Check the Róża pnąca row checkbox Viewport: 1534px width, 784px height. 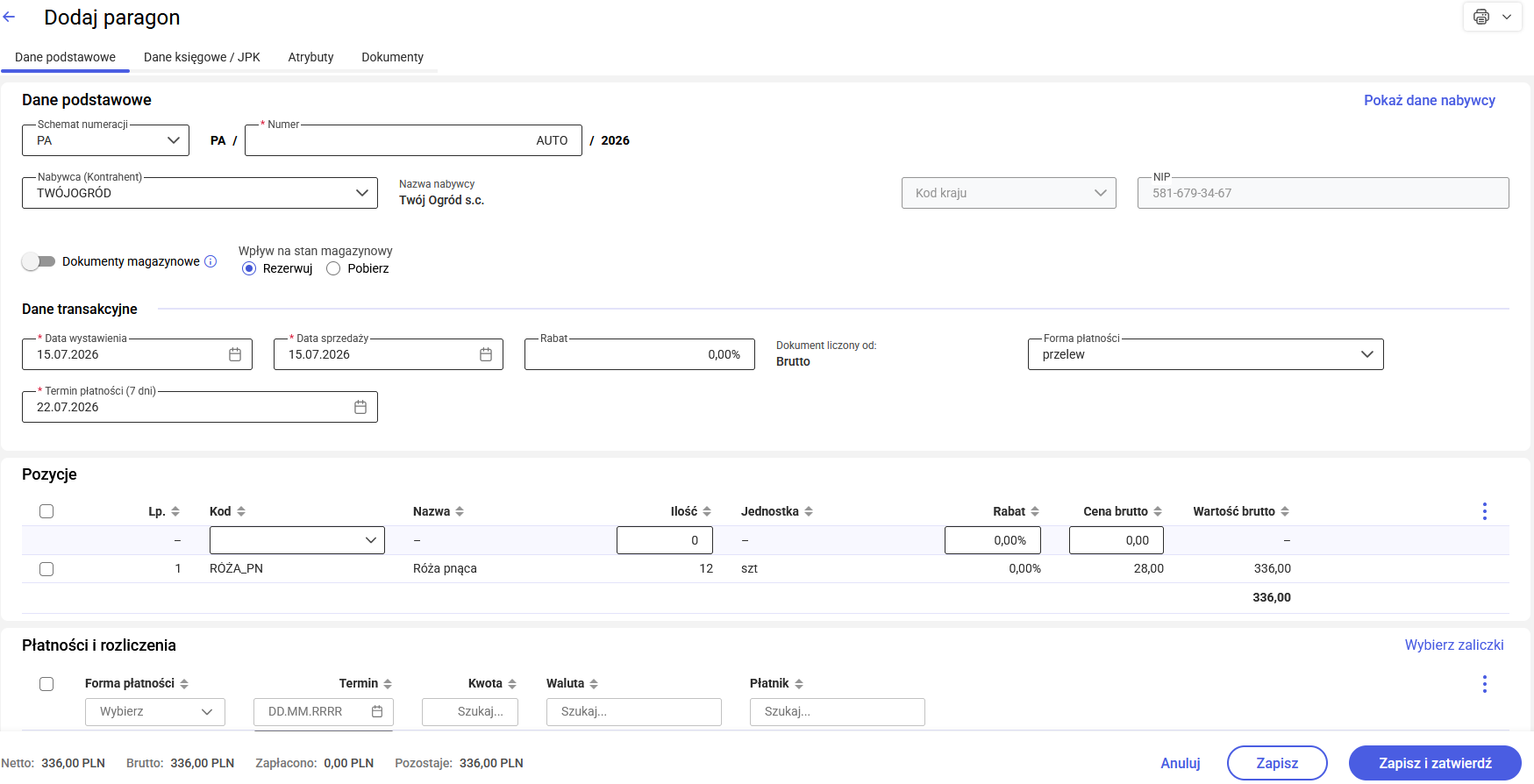46,569
